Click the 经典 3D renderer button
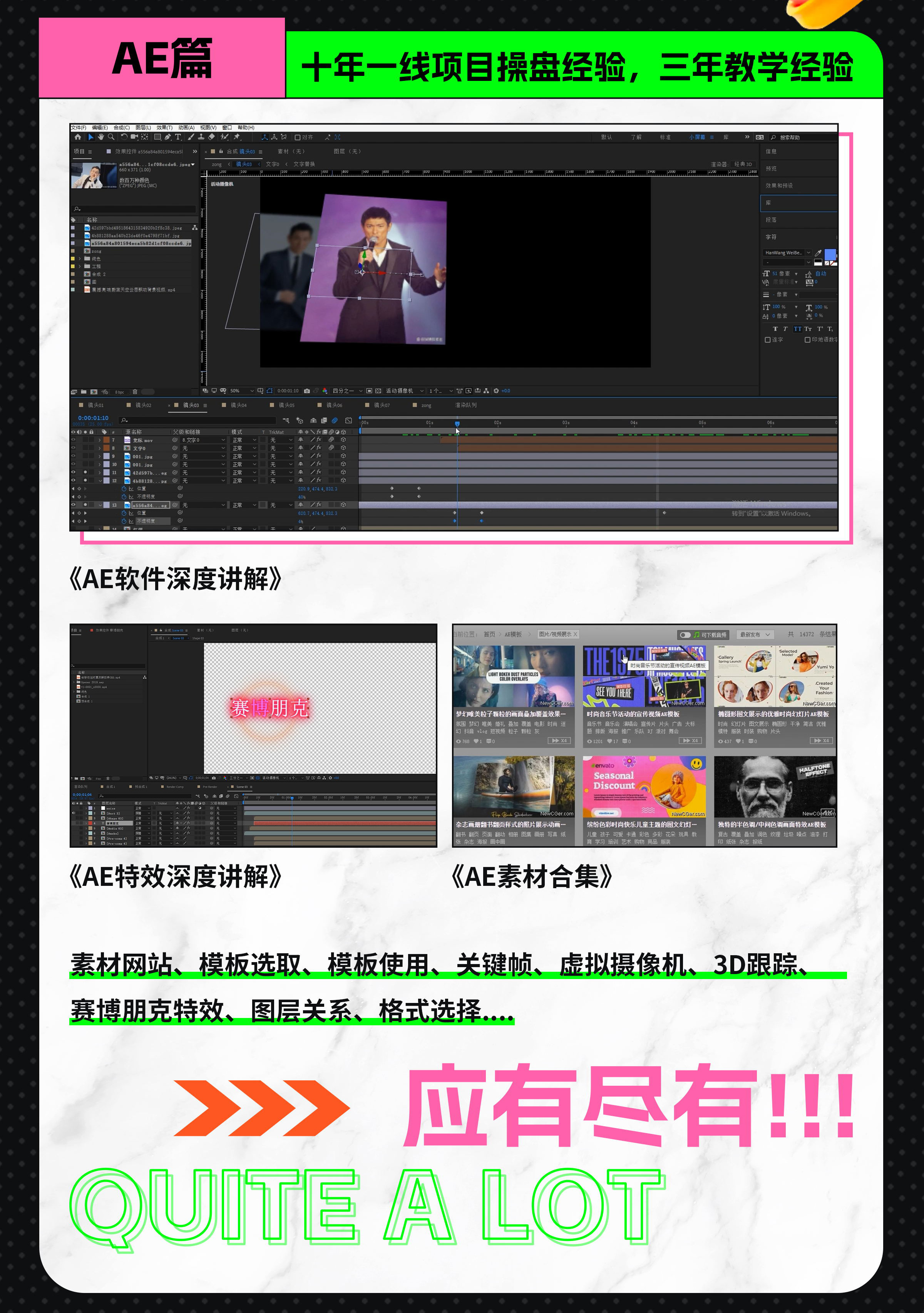924x1313 pixels. (x=743, y=164)
